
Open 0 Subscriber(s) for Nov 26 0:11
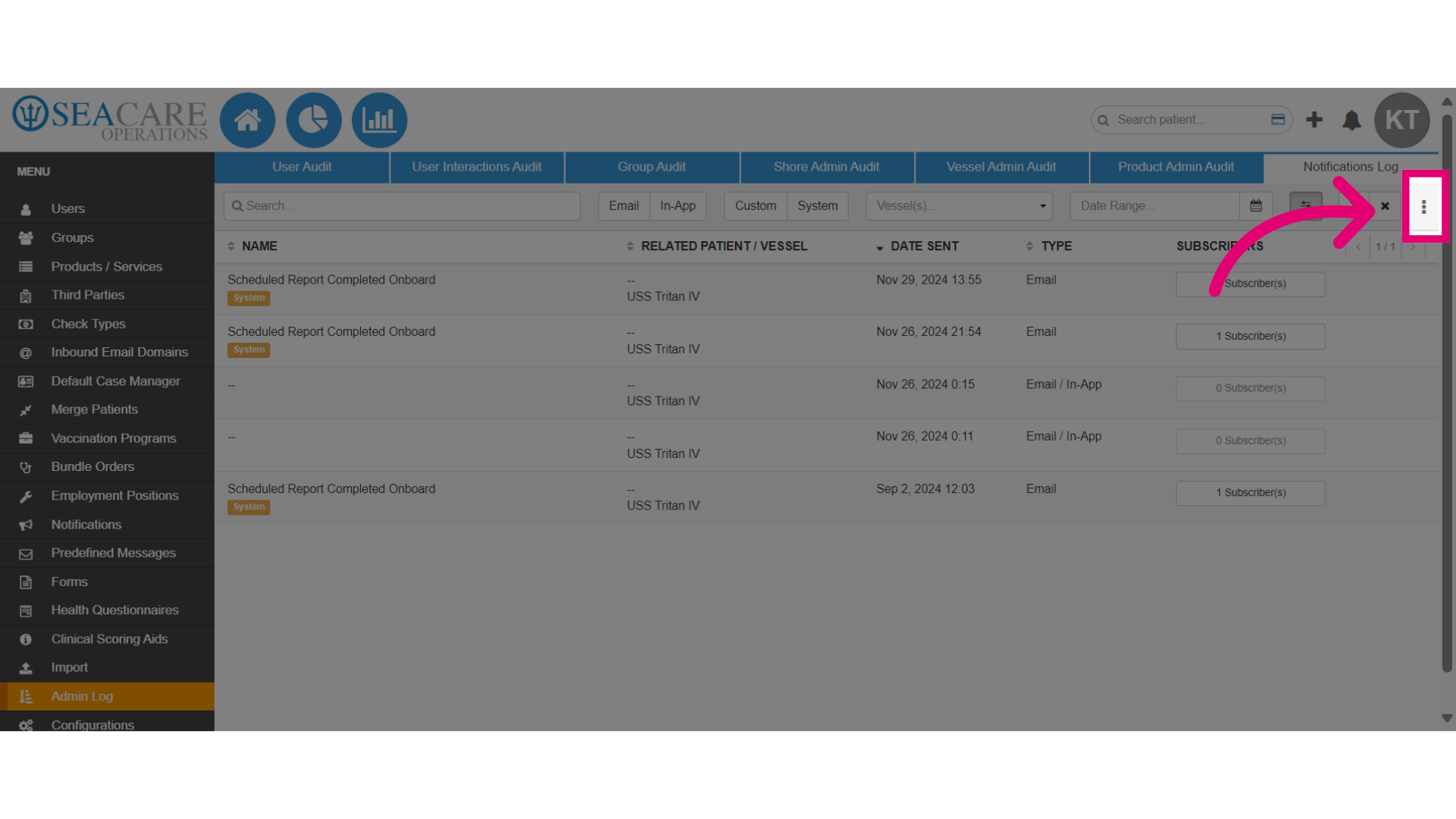(1250, 441)
